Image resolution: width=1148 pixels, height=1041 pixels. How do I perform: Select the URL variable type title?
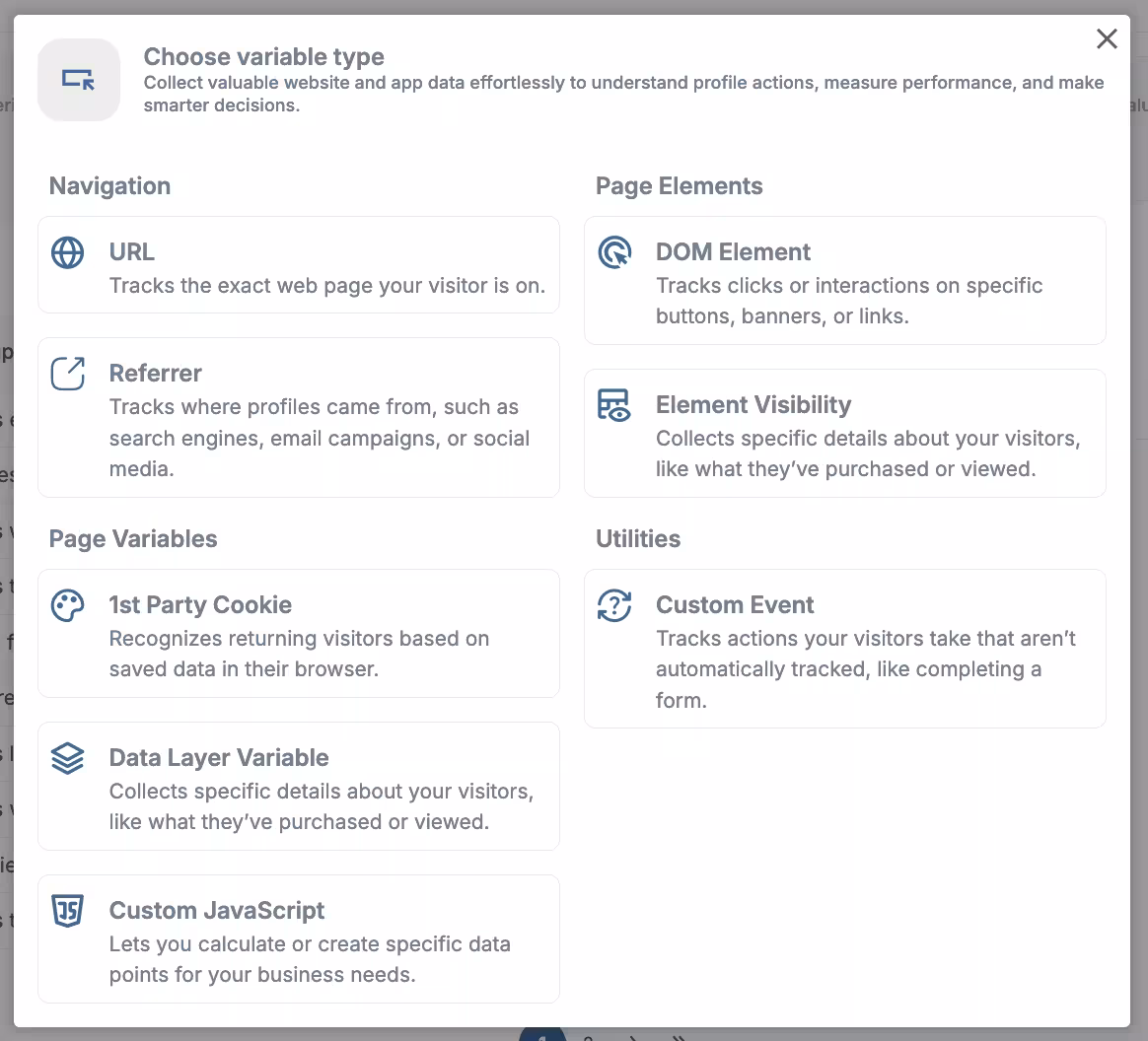[x=131, y=252]
